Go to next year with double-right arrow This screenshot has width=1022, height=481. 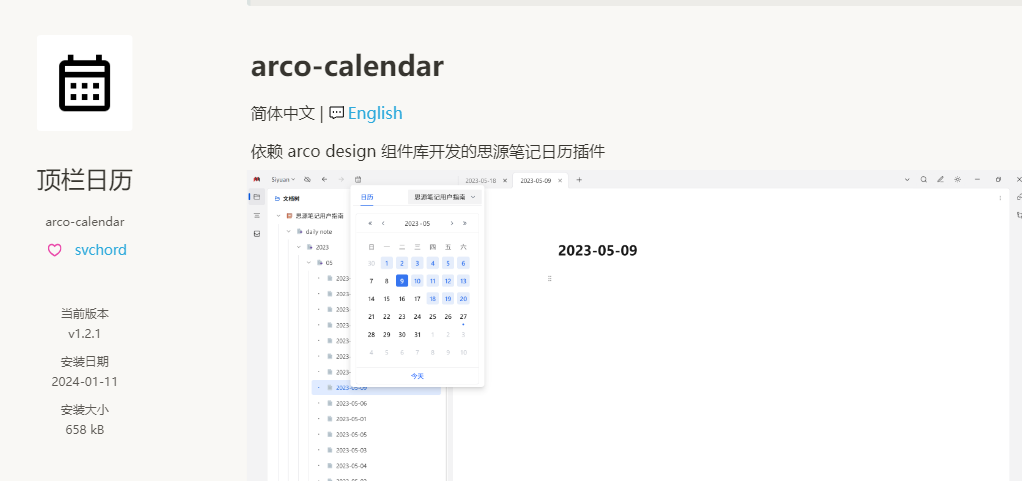coord(465,224)
